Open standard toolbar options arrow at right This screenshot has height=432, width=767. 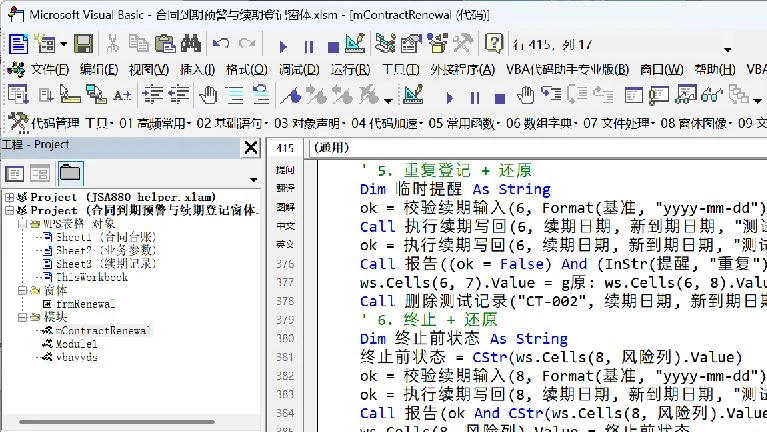coord(727,49)
